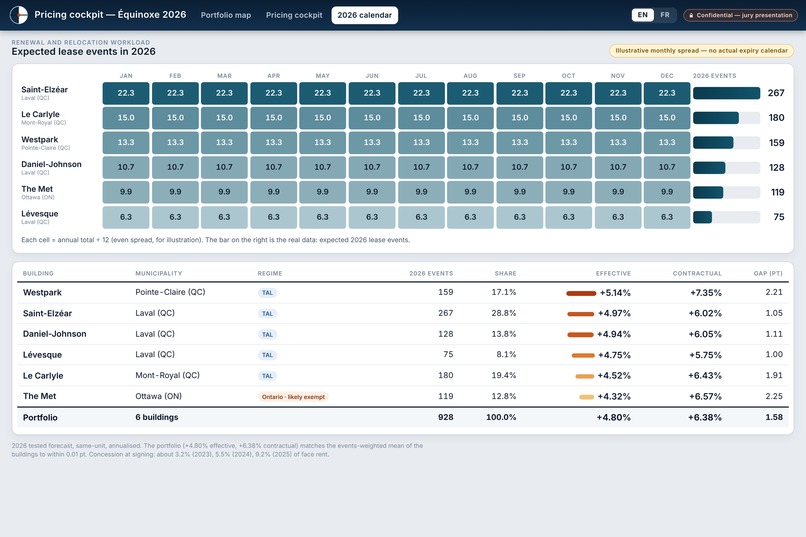Click the CONTRACTUAL column header
The image size is (806, 537).
(x=697, y=273)
